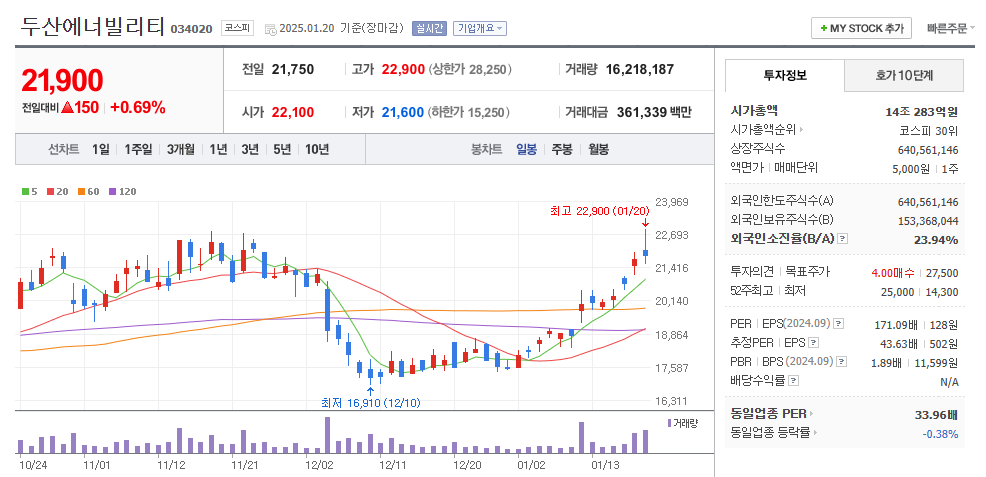The image size is (986, 477).
Task: Select the 3년 line chart period
Action: click(250, 150)
